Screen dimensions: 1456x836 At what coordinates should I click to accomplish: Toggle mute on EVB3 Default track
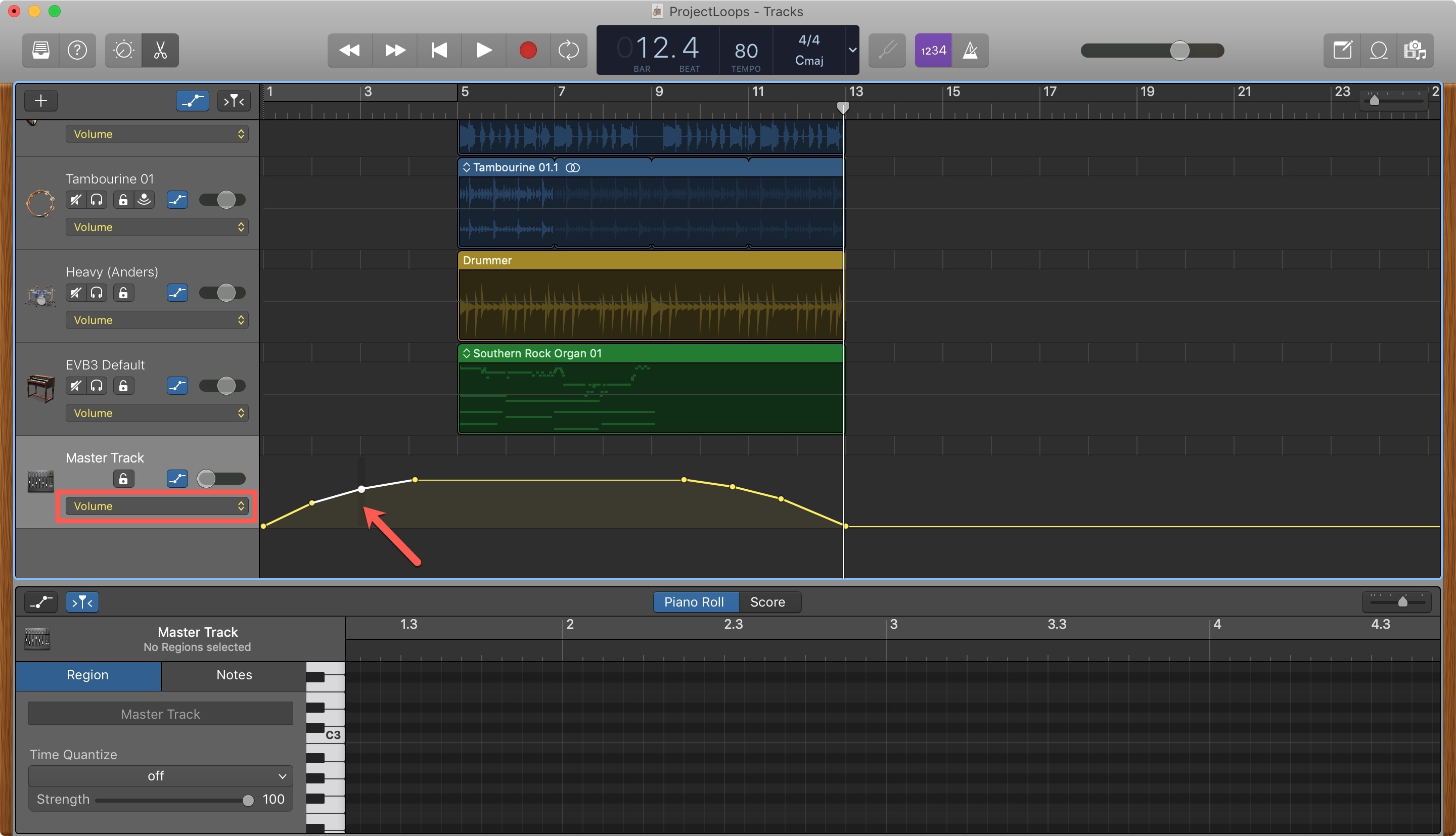tap(74, 385)
